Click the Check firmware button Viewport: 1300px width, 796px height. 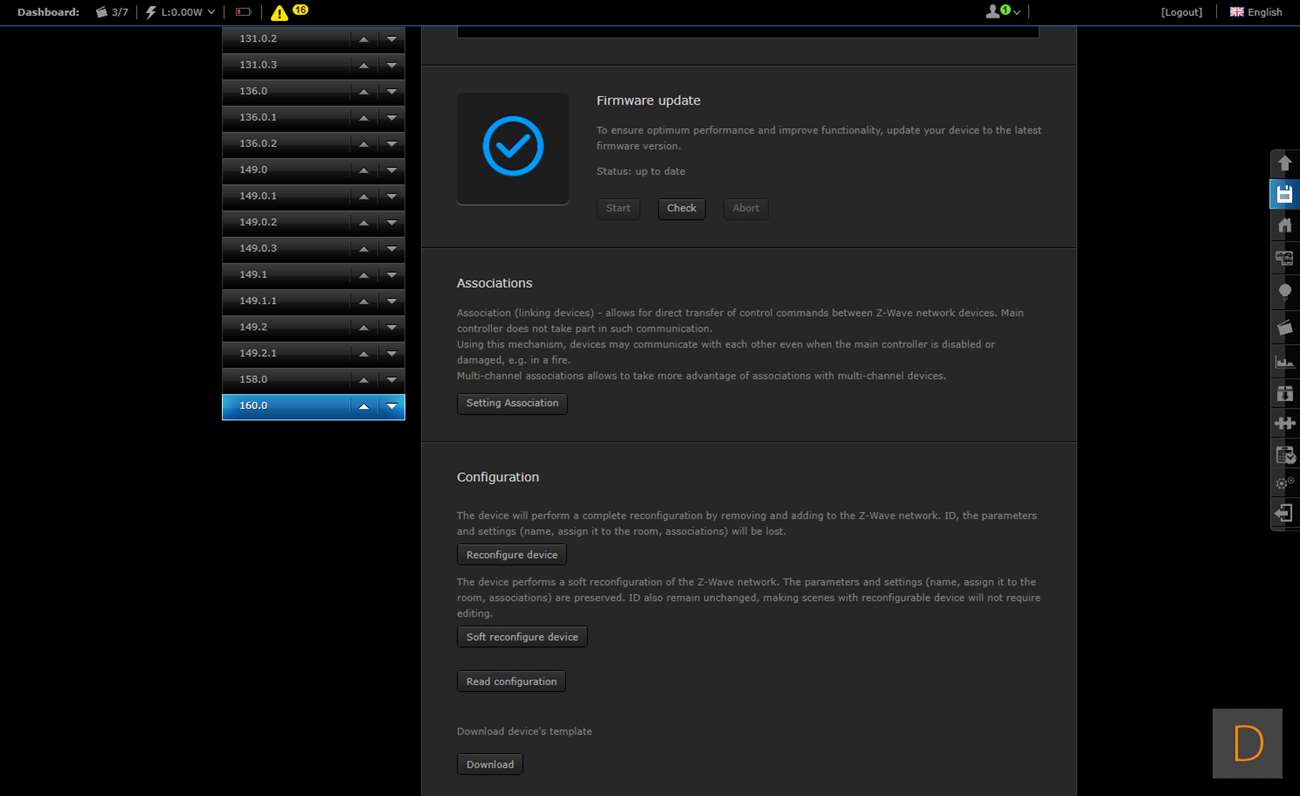pos(681,208)
